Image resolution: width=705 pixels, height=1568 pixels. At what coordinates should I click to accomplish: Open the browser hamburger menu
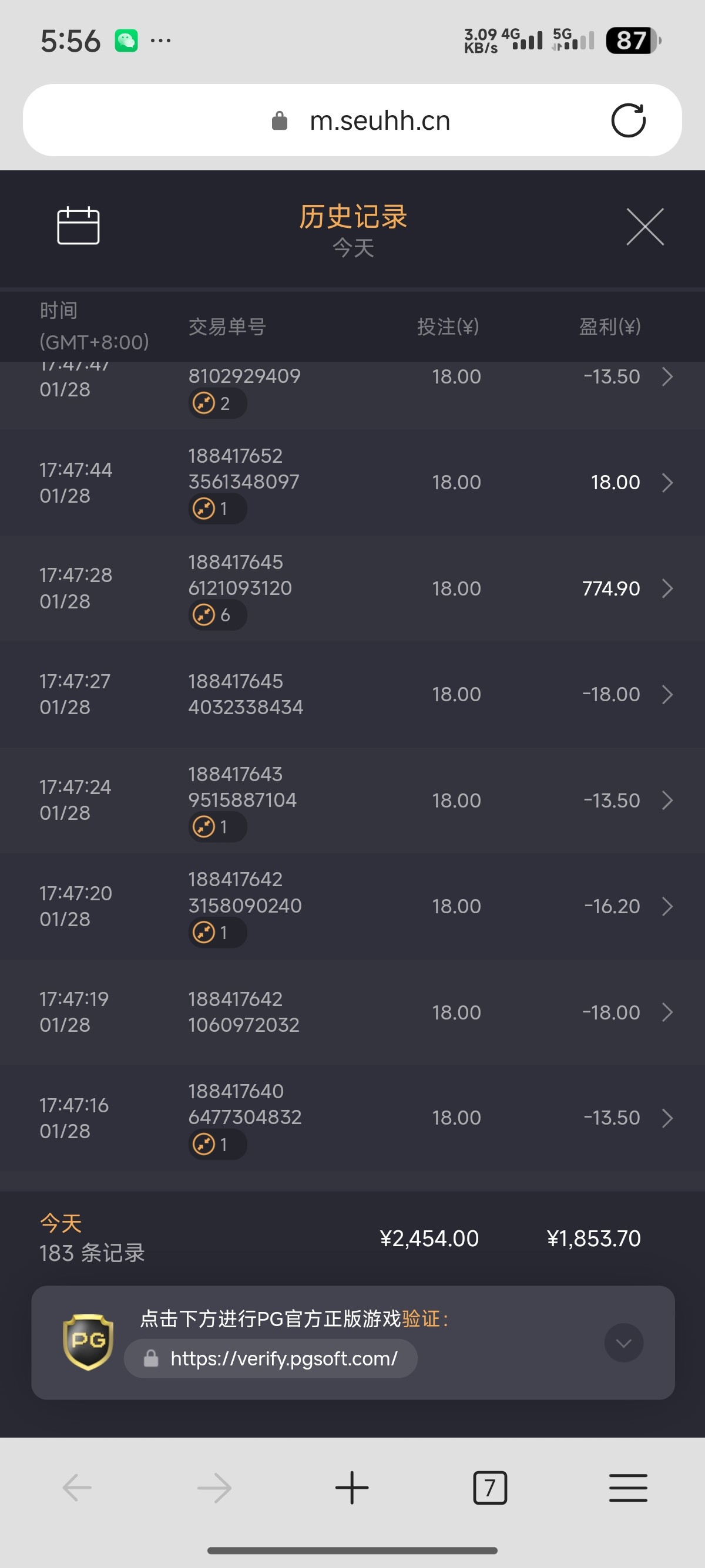[x=627, y=1488]
